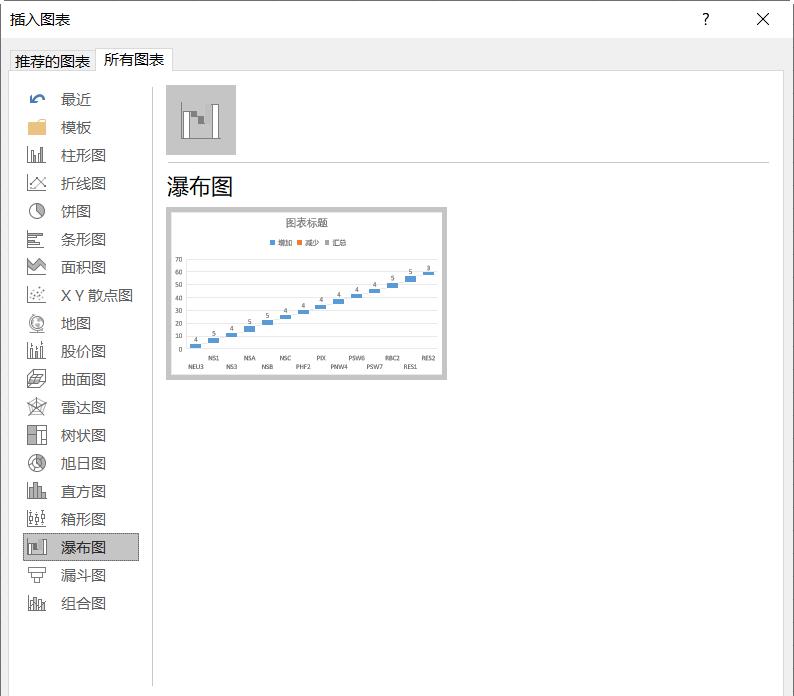Screen dimensions: 794x696
Task: Click the 柱形图 label
Action: pyautogui.click(x=84, y=155)
